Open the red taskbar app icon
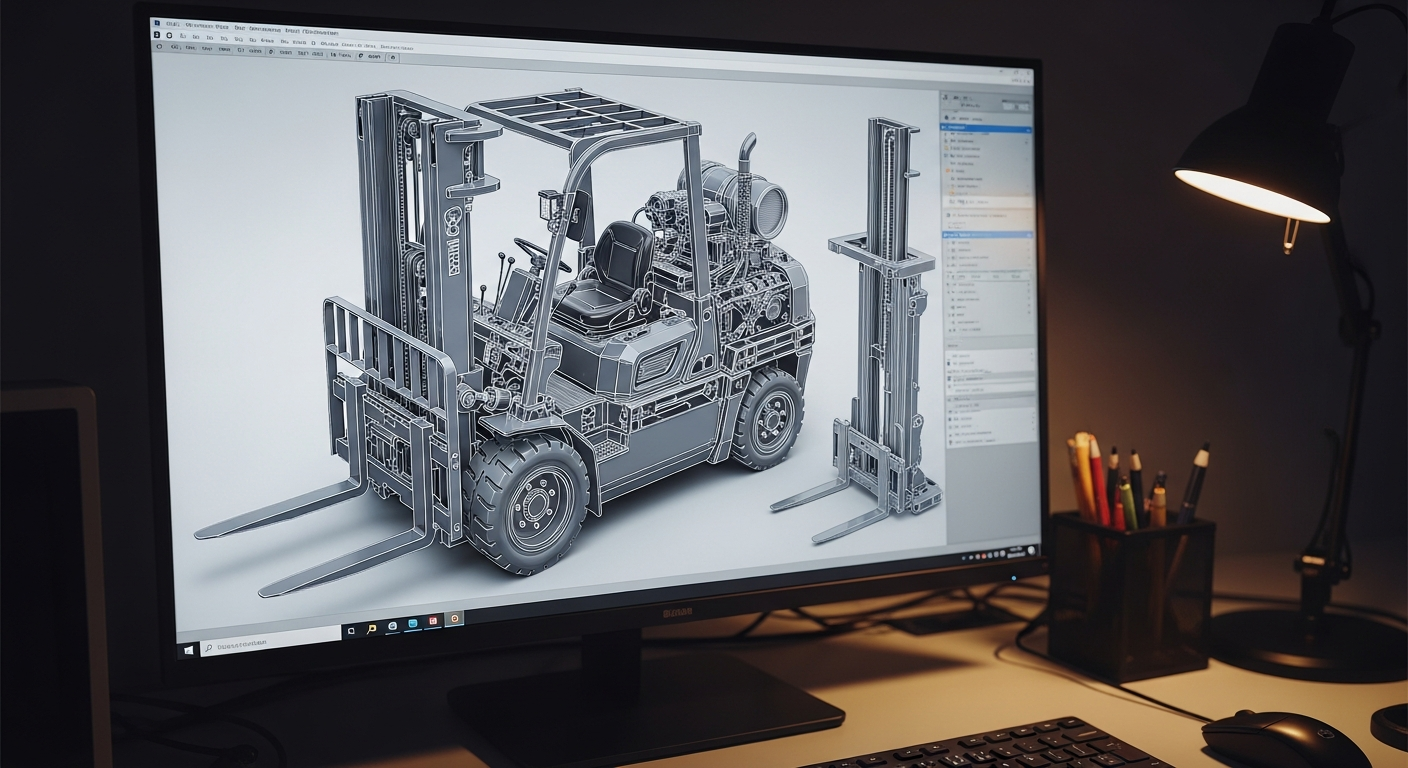Screen dimensions: 1408x768 click(x=433, y=621)
